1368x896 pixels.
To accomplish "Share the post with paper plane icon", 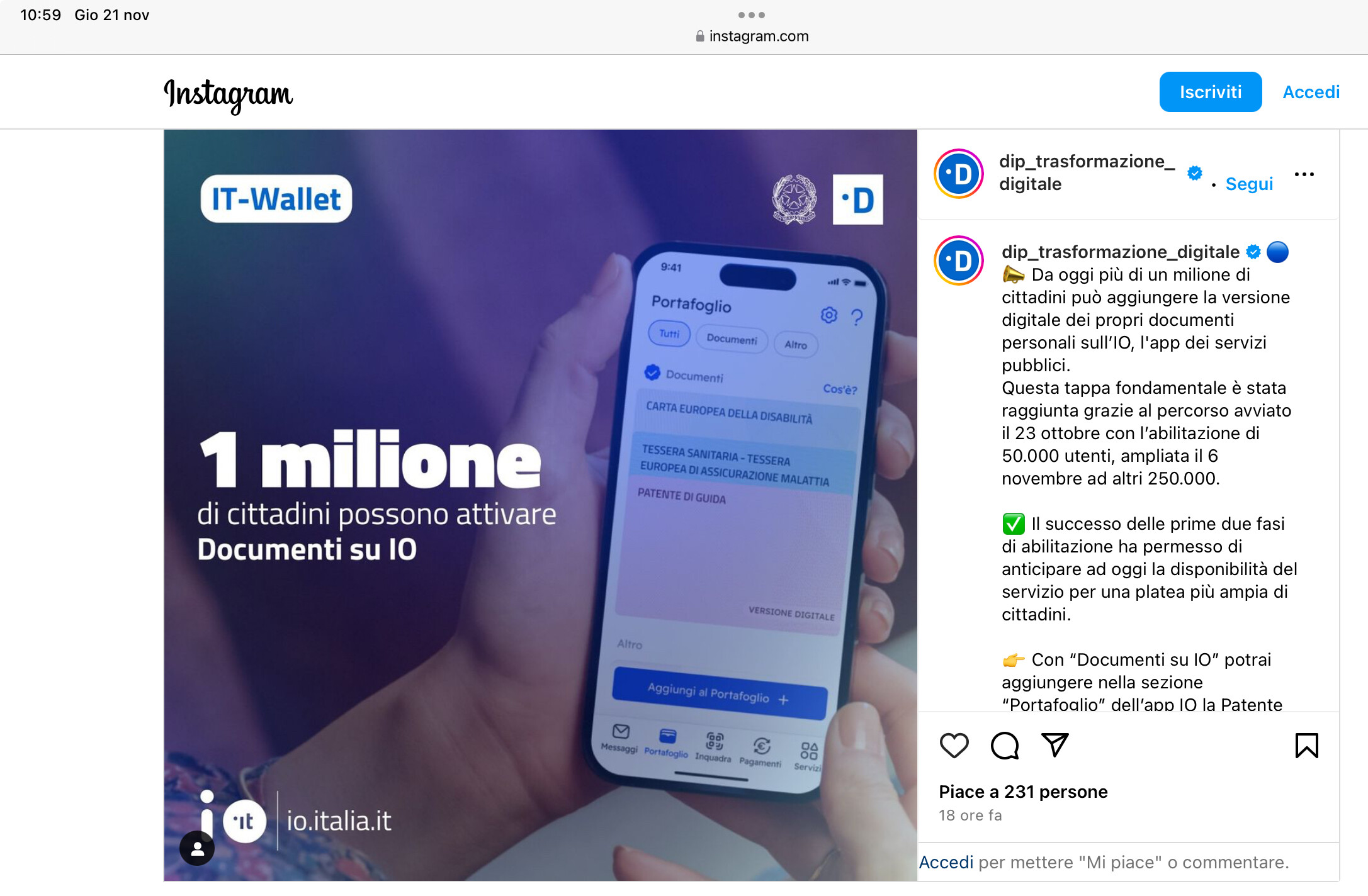I will (x=1055, y=745).
